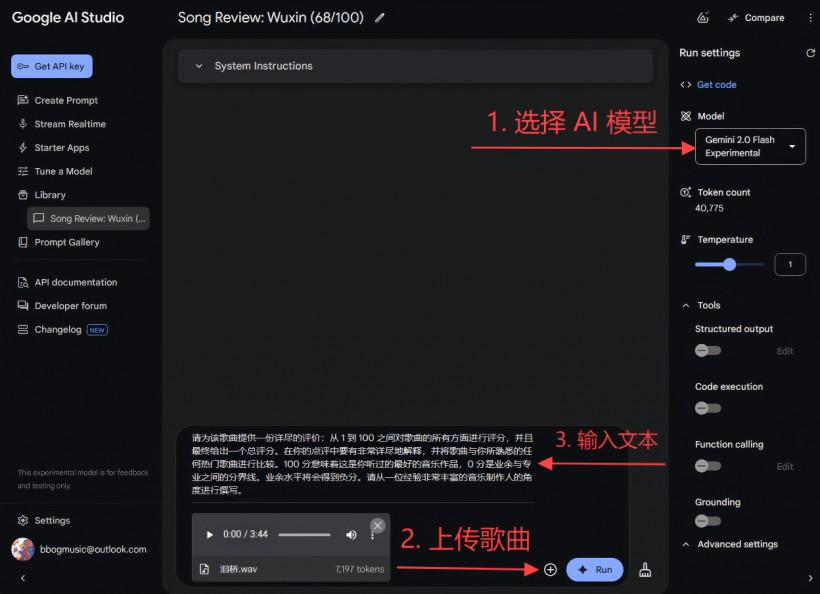This screenshot has height=594, width=820.
Task: Remove the uploaded audio file attachment
Action: (x=377, y=526)
